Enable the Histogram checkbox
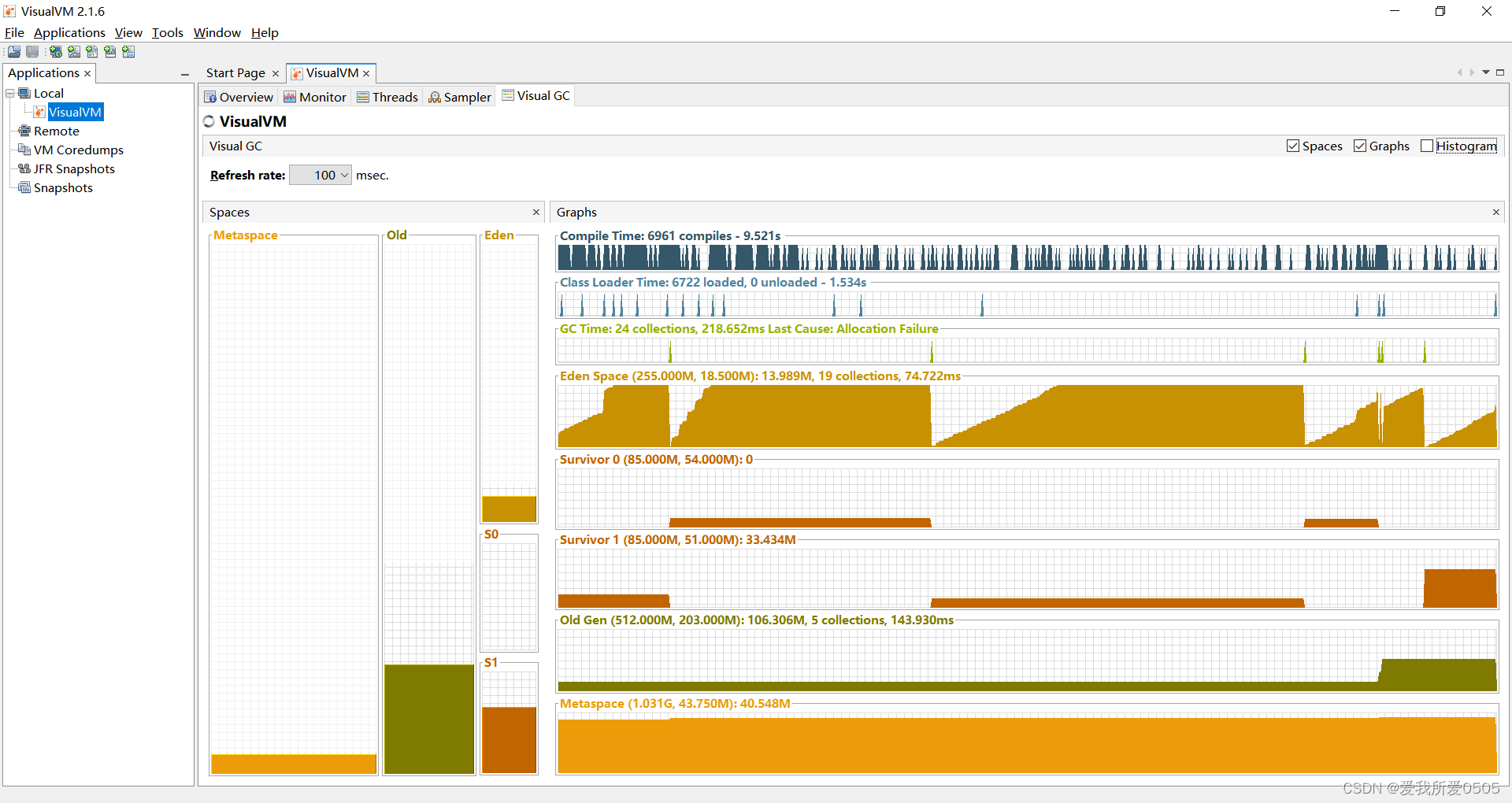The width and height of the screenshot is (1512, 803). pyautogui.click(x=1427, y=146)
